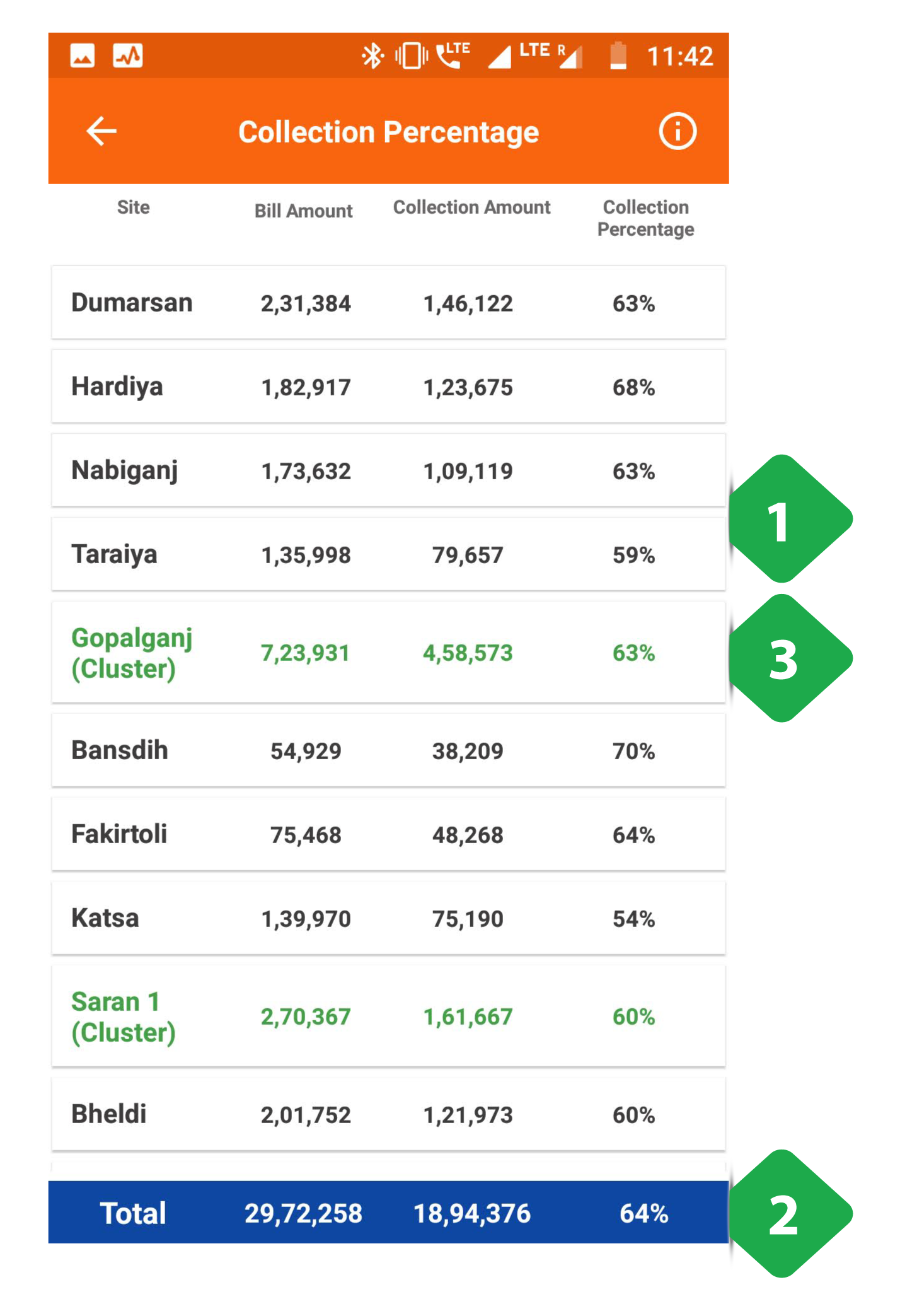Click green diamond marker number 1
Viewport: 900px width, 1316px height.
tap(789, 518)
